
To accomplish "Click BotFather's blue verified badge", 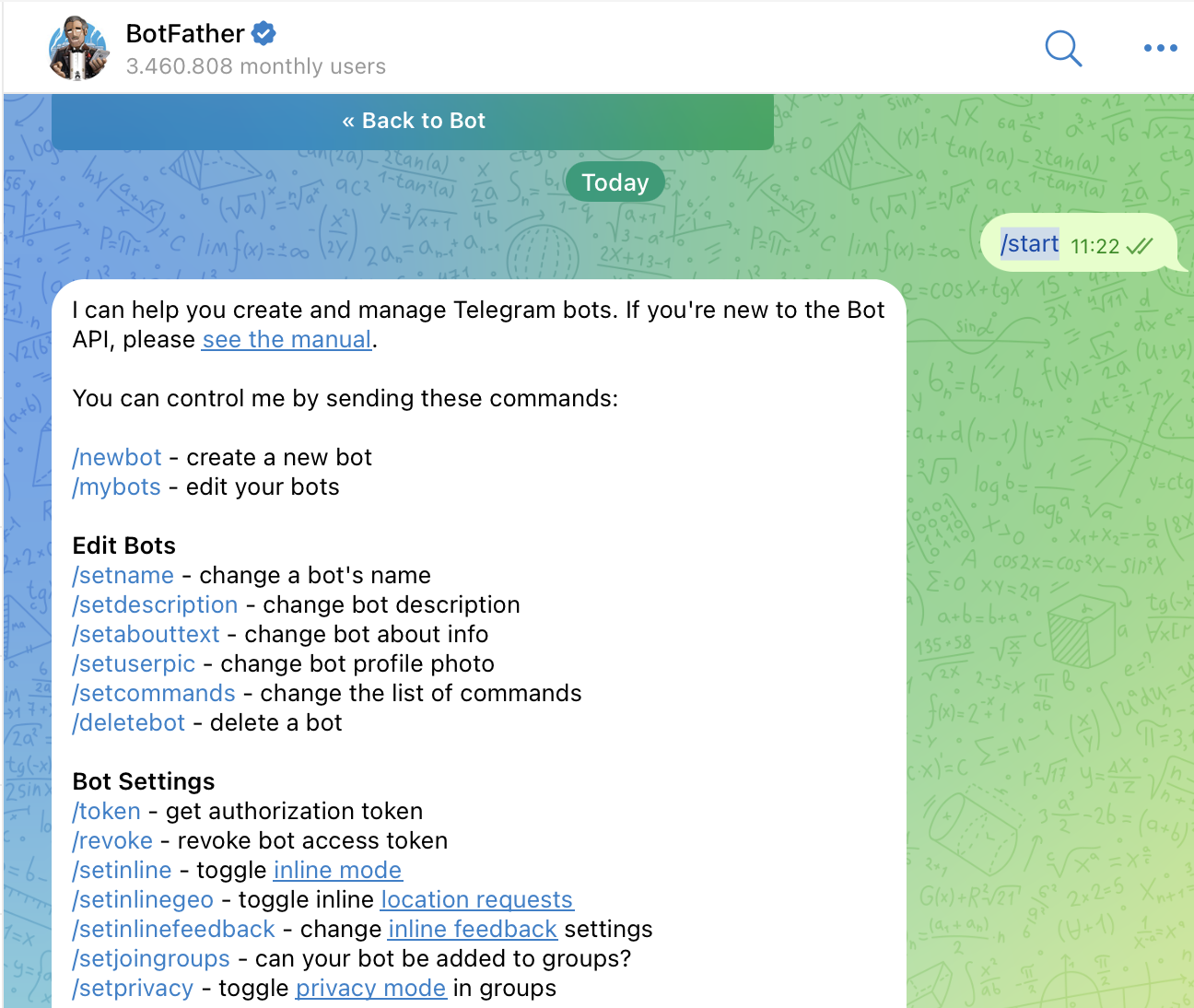I will click(x=263, y=32).
